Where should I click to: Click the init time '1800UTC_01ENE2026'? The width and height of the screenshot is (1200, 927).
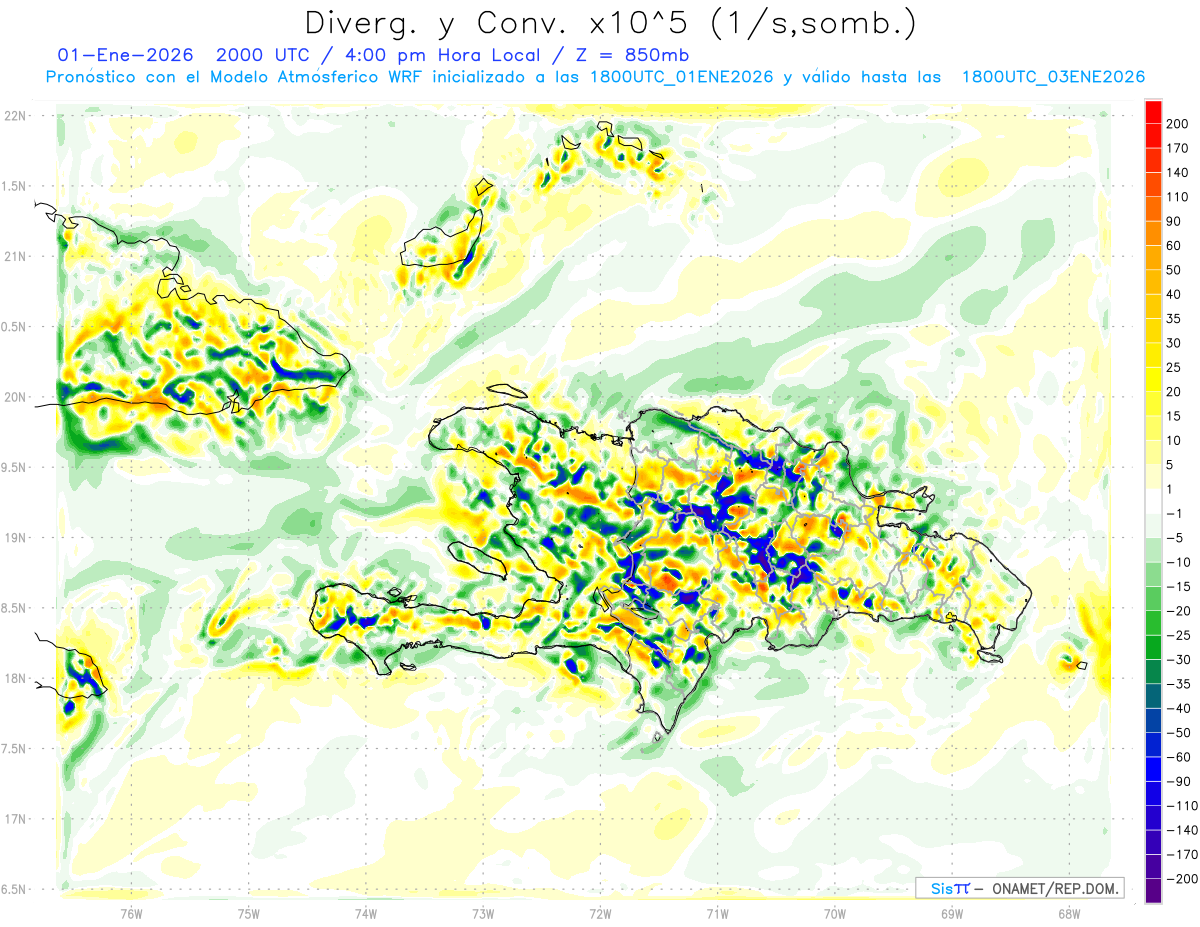point(681,77)
